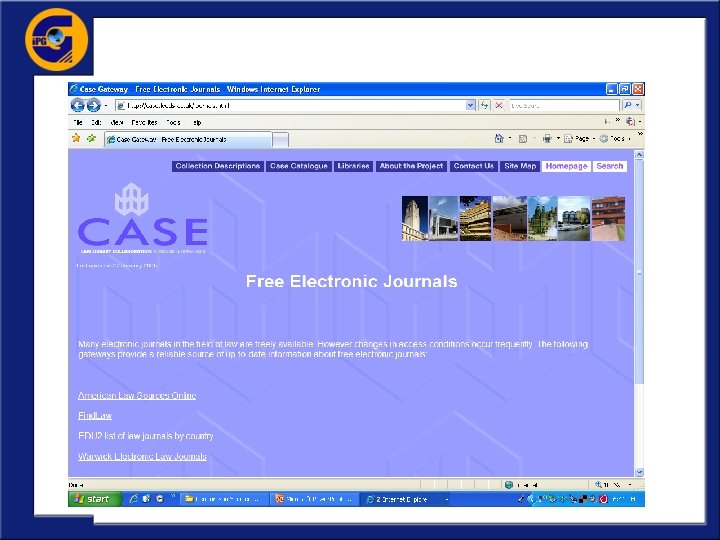
Task: Click the scrollbar down arrow
Action: [x=639, y=472]
